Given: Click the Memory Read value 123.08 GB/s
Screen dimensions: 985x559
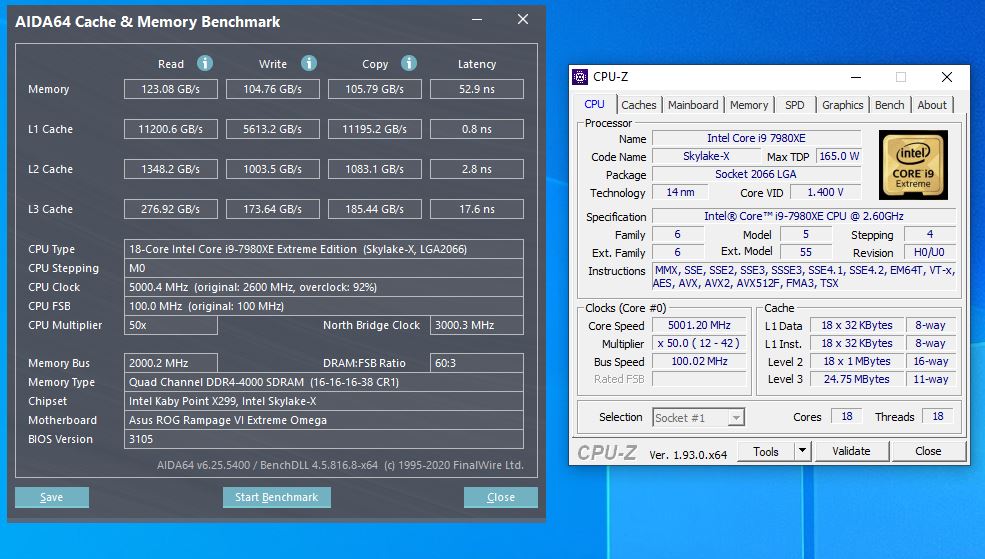Looking at the screenshot, I should (x=170, y=89).
